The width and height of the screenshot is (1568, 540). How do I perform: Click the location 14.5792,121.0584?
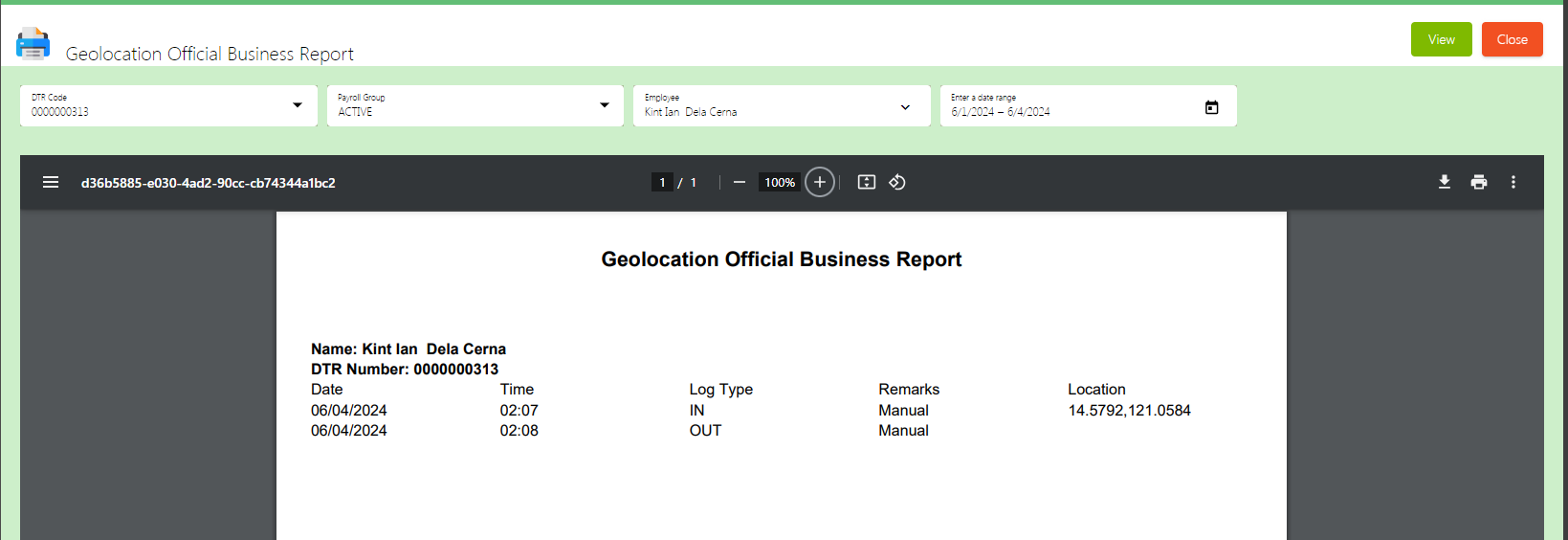coord(1130,411)
